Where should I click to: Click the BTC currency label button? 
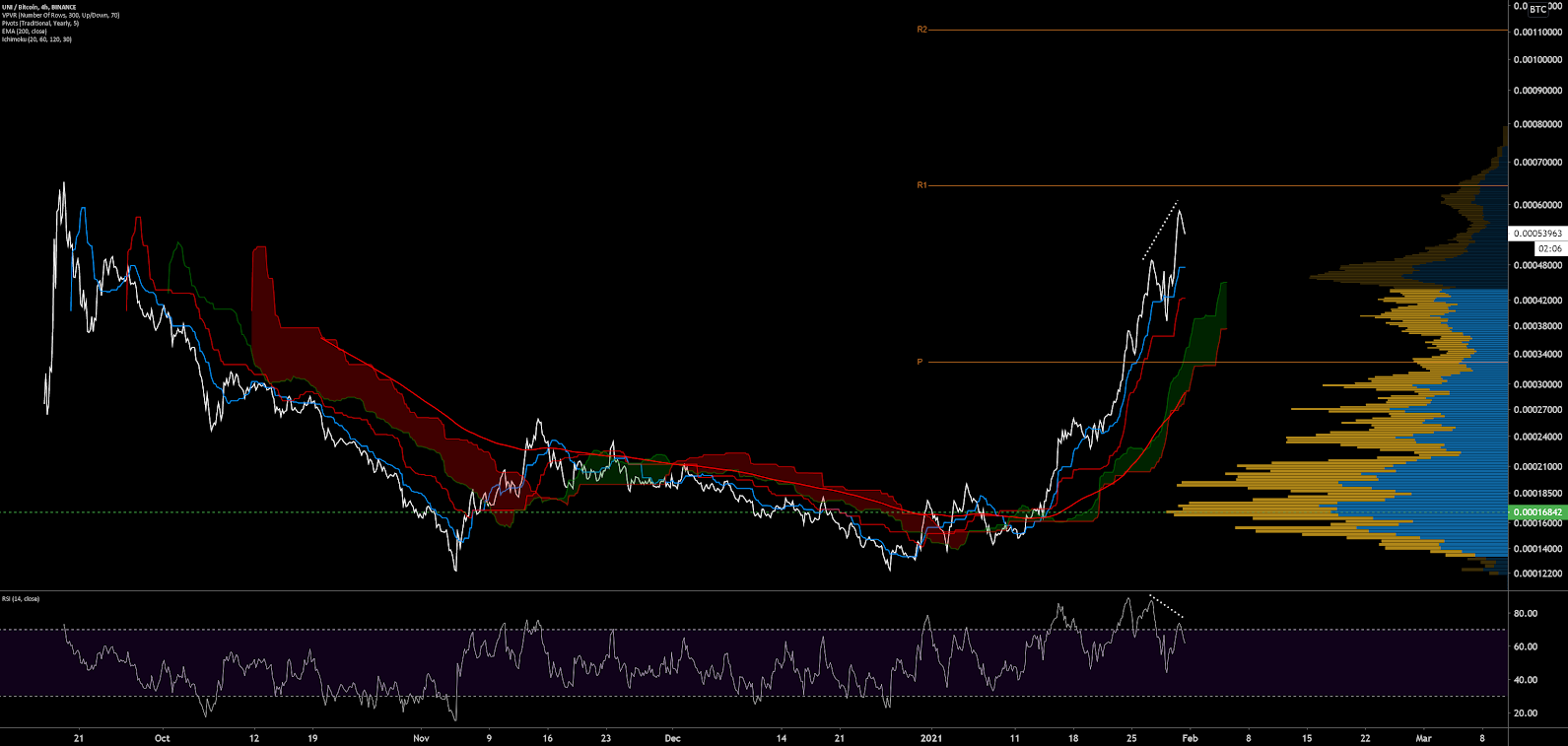coord(1537,9)
